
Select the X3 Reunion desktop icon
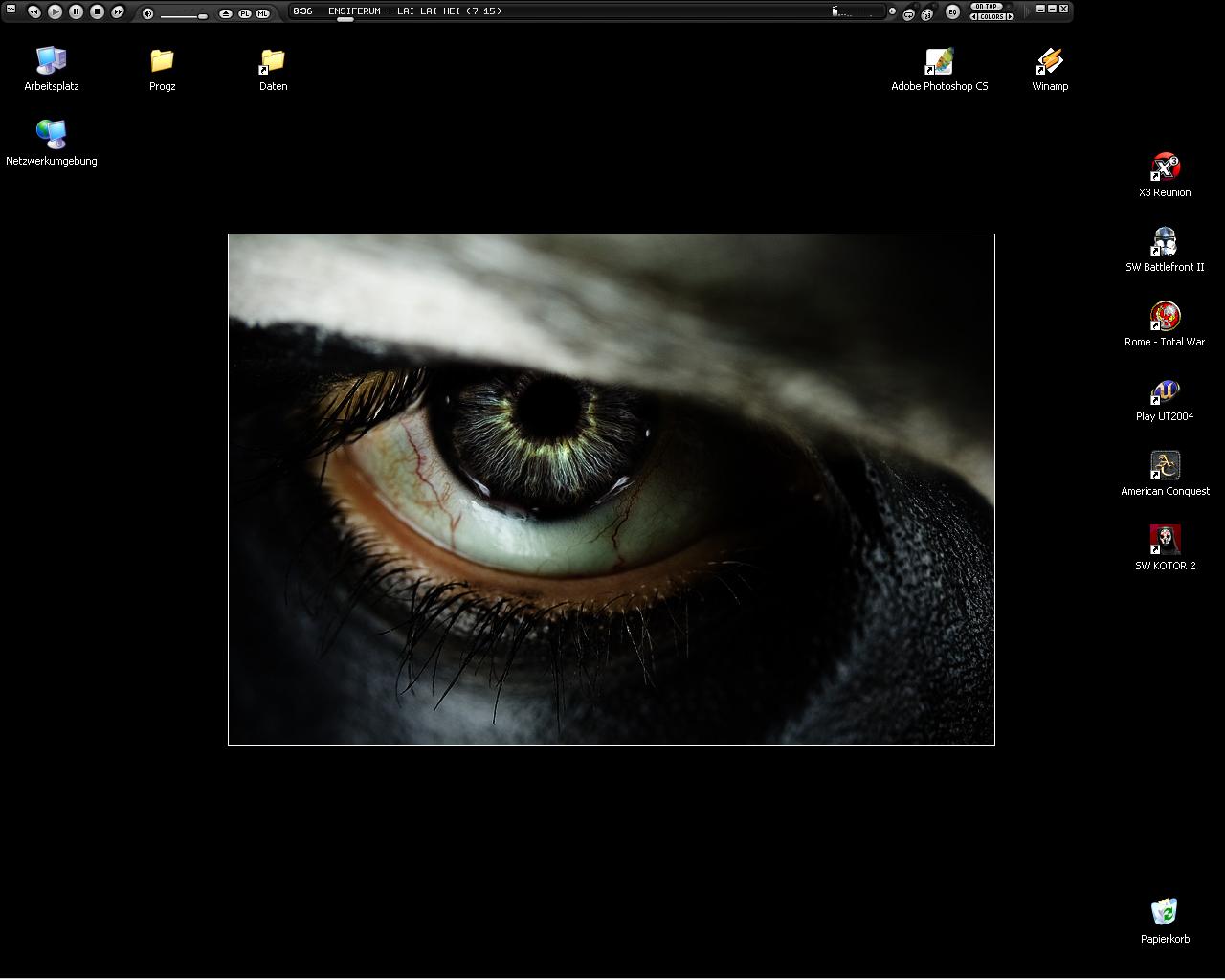point(1165,168)
